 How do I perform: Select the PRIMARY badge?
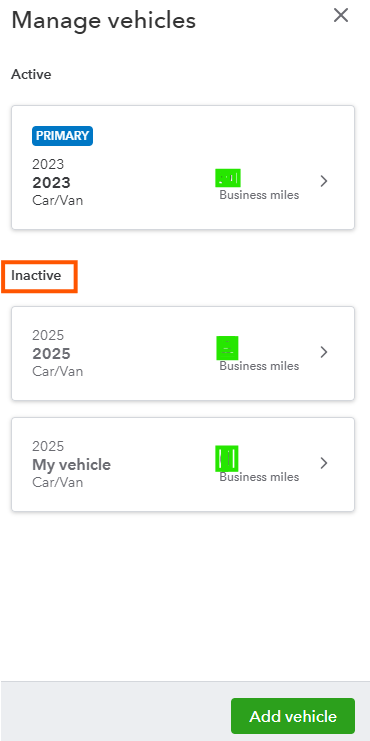point(62,136)
